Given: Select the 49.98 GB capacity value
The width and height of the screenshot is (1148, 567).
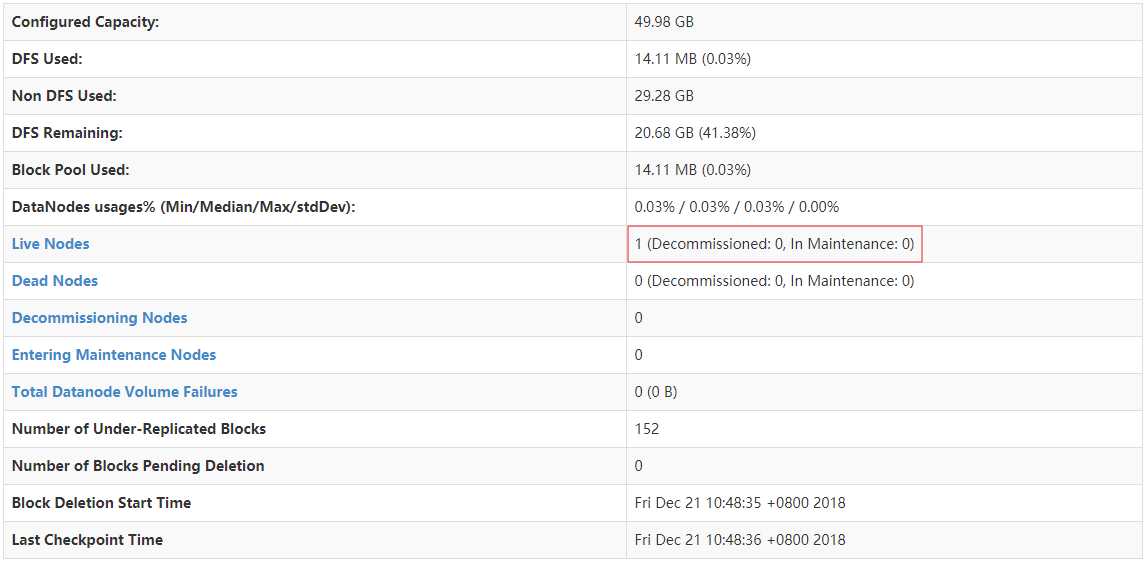Looking at the screenshot, I should click(664, 22).
